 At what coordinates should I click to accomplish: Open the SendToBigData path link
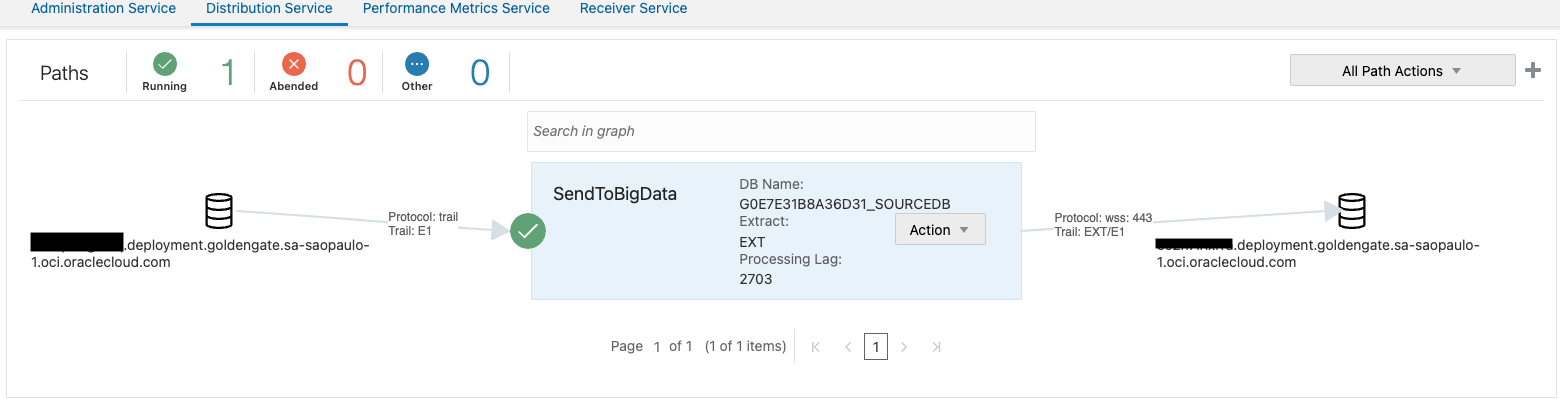click(615, 194)
